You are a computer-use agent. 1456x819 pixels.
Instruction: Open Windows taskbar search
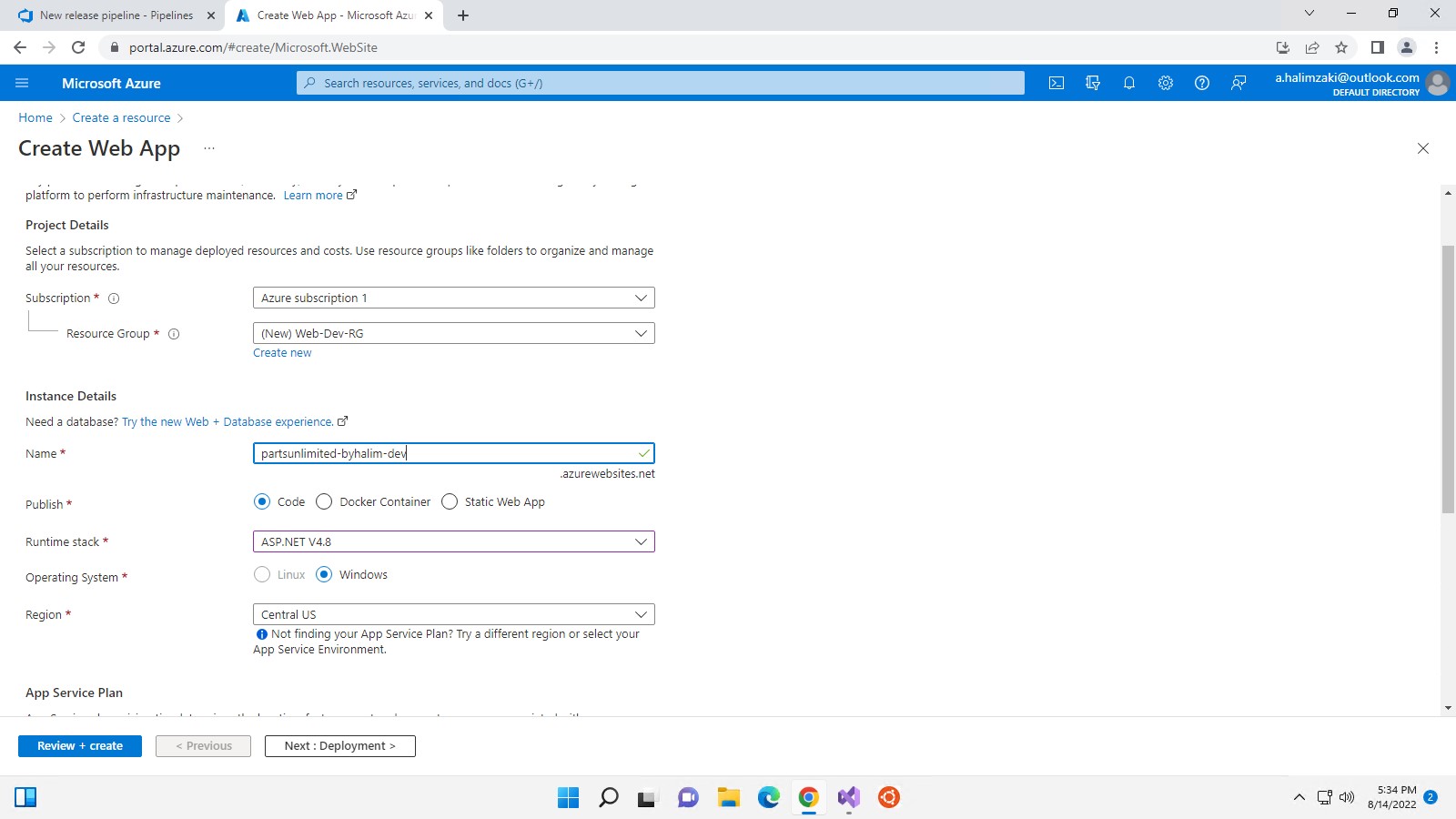coord(609,798)
